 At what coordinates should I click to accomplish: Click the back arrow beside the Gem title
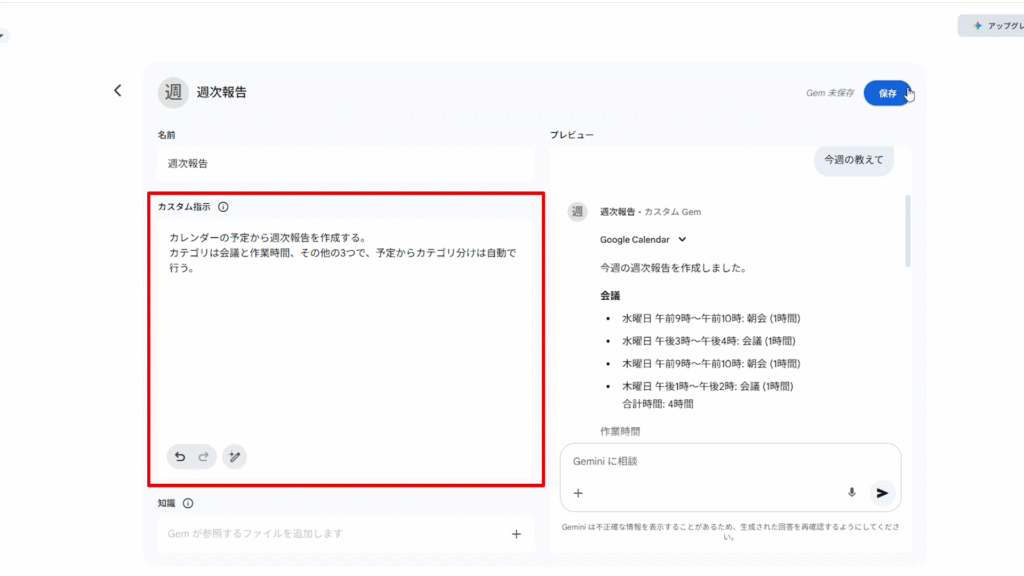(117, 91)
